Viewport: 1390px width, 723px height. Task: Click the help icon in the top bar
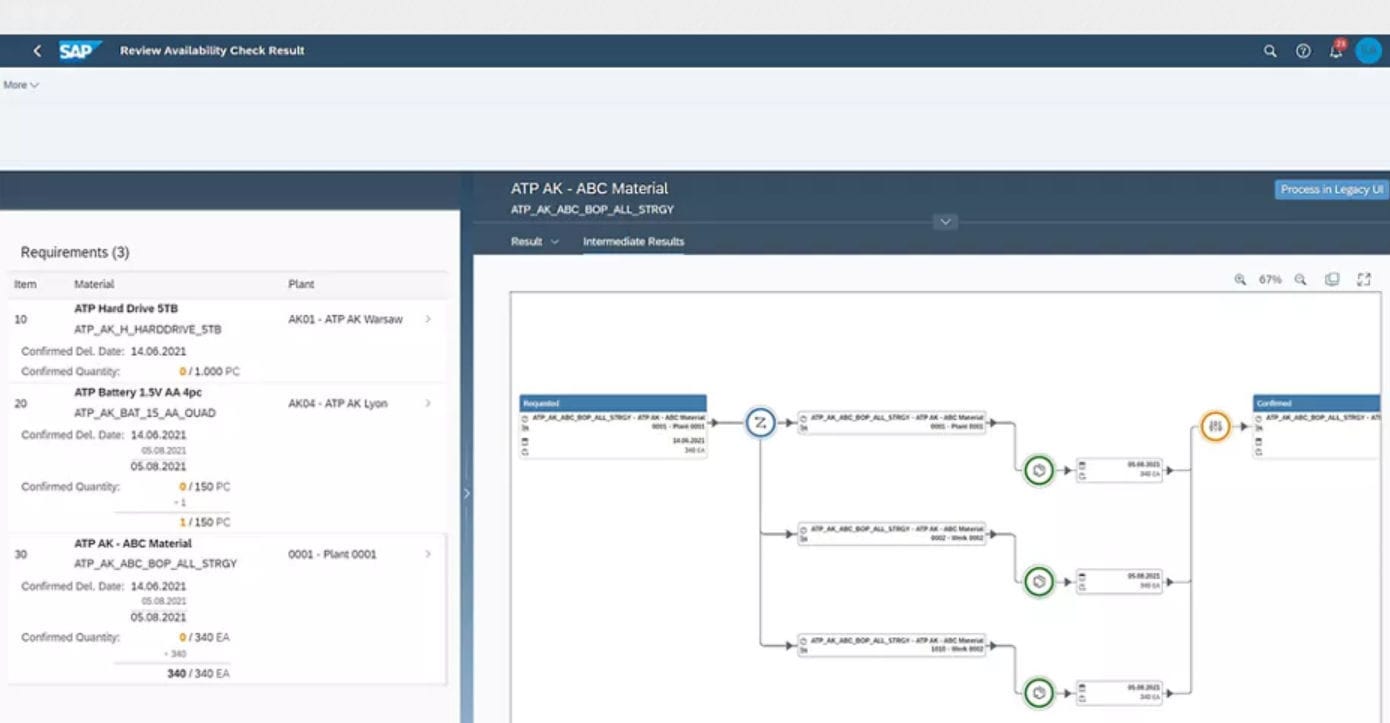(1303, 50)
